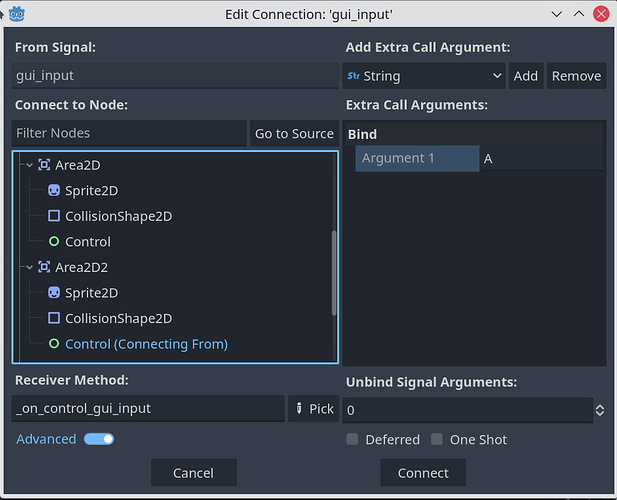The width and height of the screenshot is (617, 500).
Task: Select Sprite2D icon under first Area2D
Action: coord(54,190)
